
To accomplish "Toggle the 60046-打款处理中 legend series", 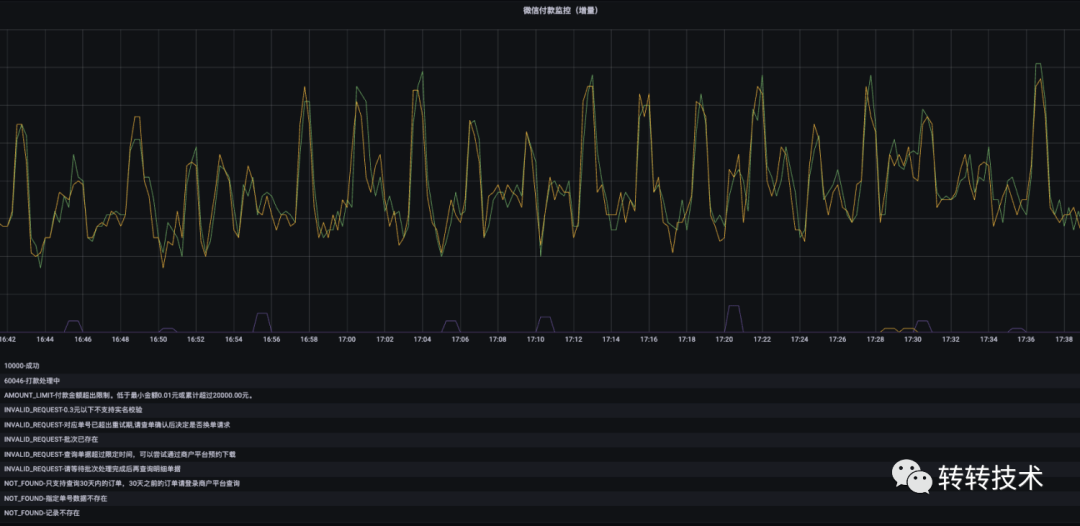I will point(32,380).
